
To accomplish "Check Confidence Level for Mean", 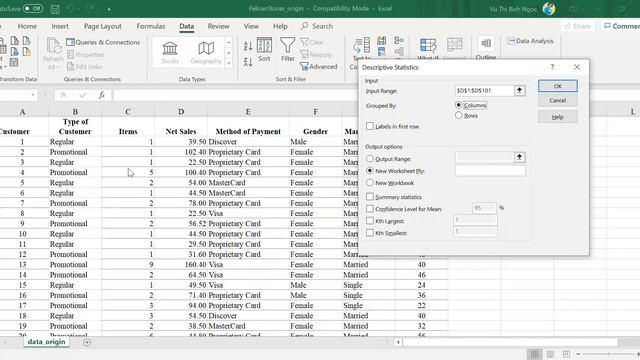I will coord(370,209).
